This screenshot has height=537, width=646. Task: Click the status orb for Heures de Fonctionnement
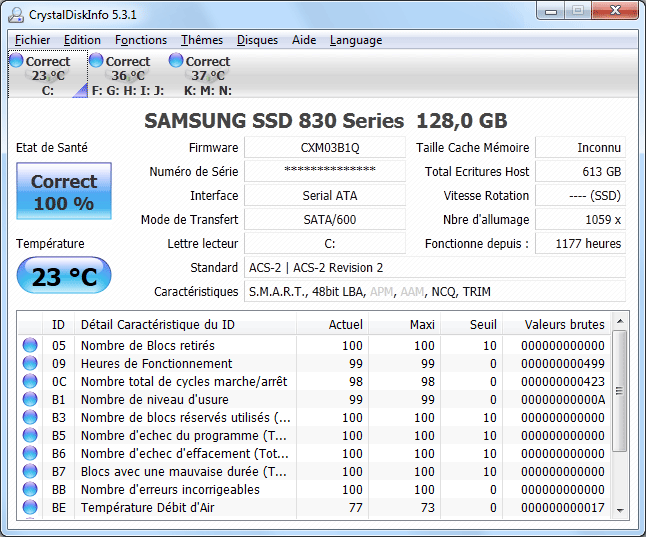[x=30, y=363]
